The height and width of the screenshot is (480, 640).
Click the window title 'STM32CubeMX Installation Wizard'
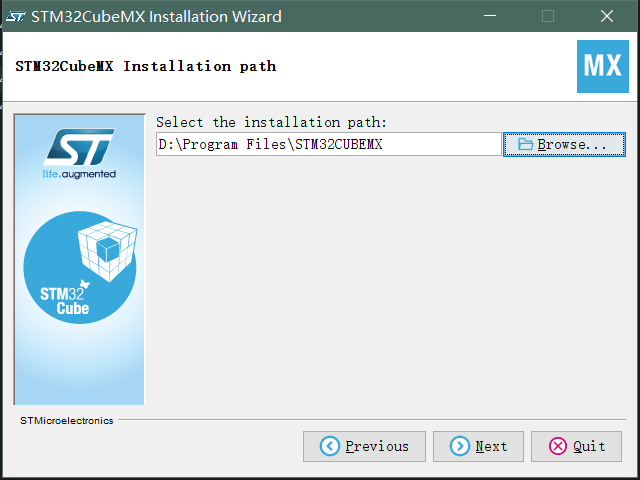coord(156,17)
